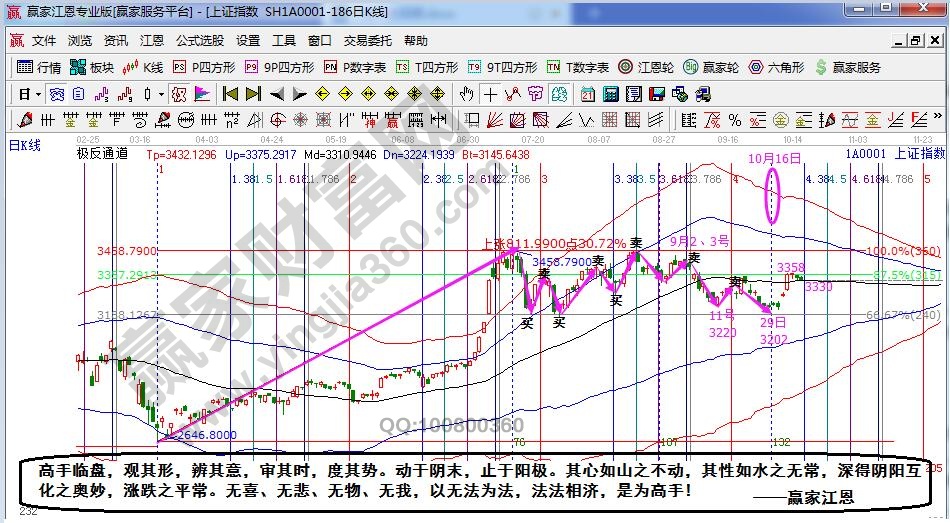Jump to first bar arrow icon
This screenshot has height=523, width=950.
(230, 94)
